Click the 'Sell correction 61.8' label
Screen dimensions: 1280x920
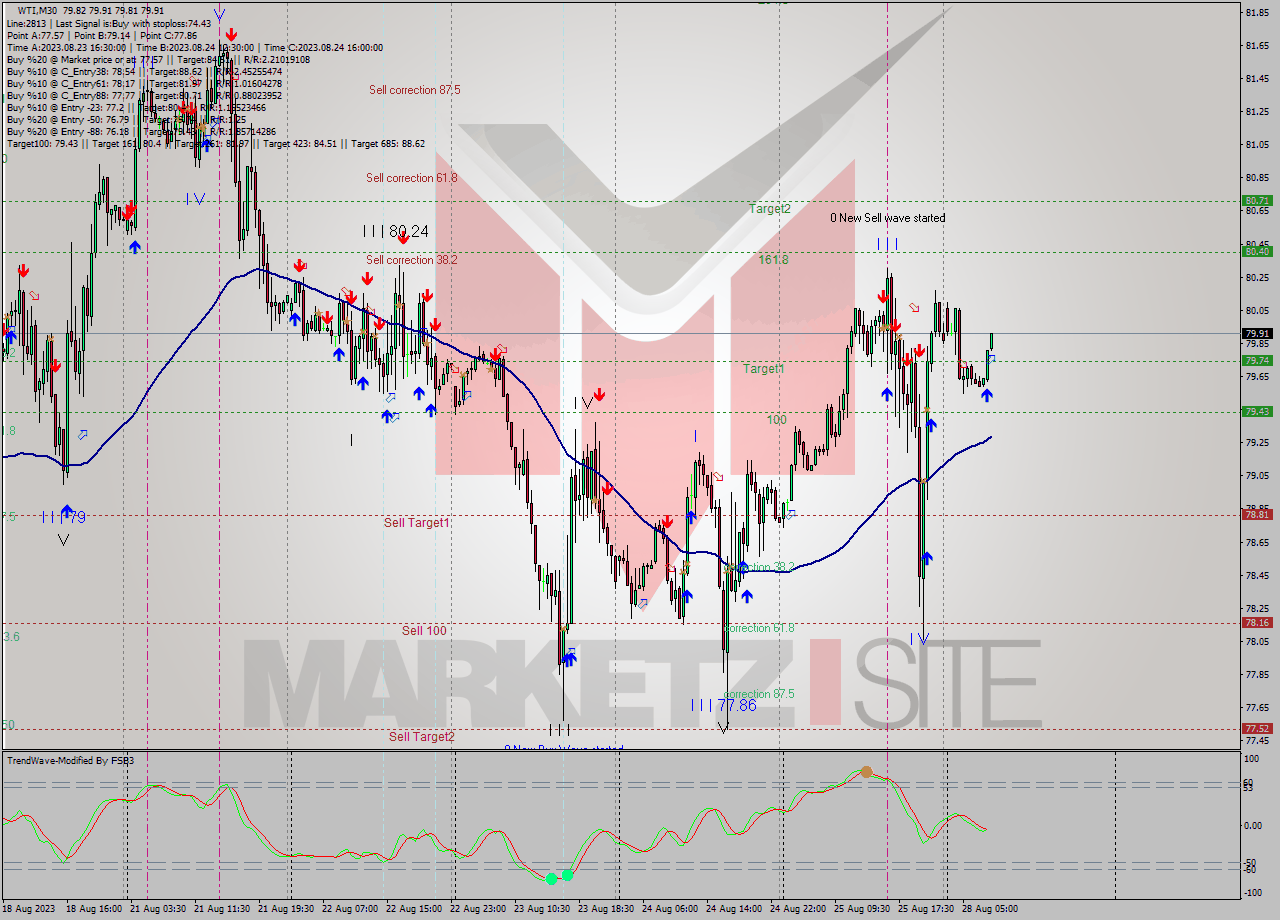411,178
